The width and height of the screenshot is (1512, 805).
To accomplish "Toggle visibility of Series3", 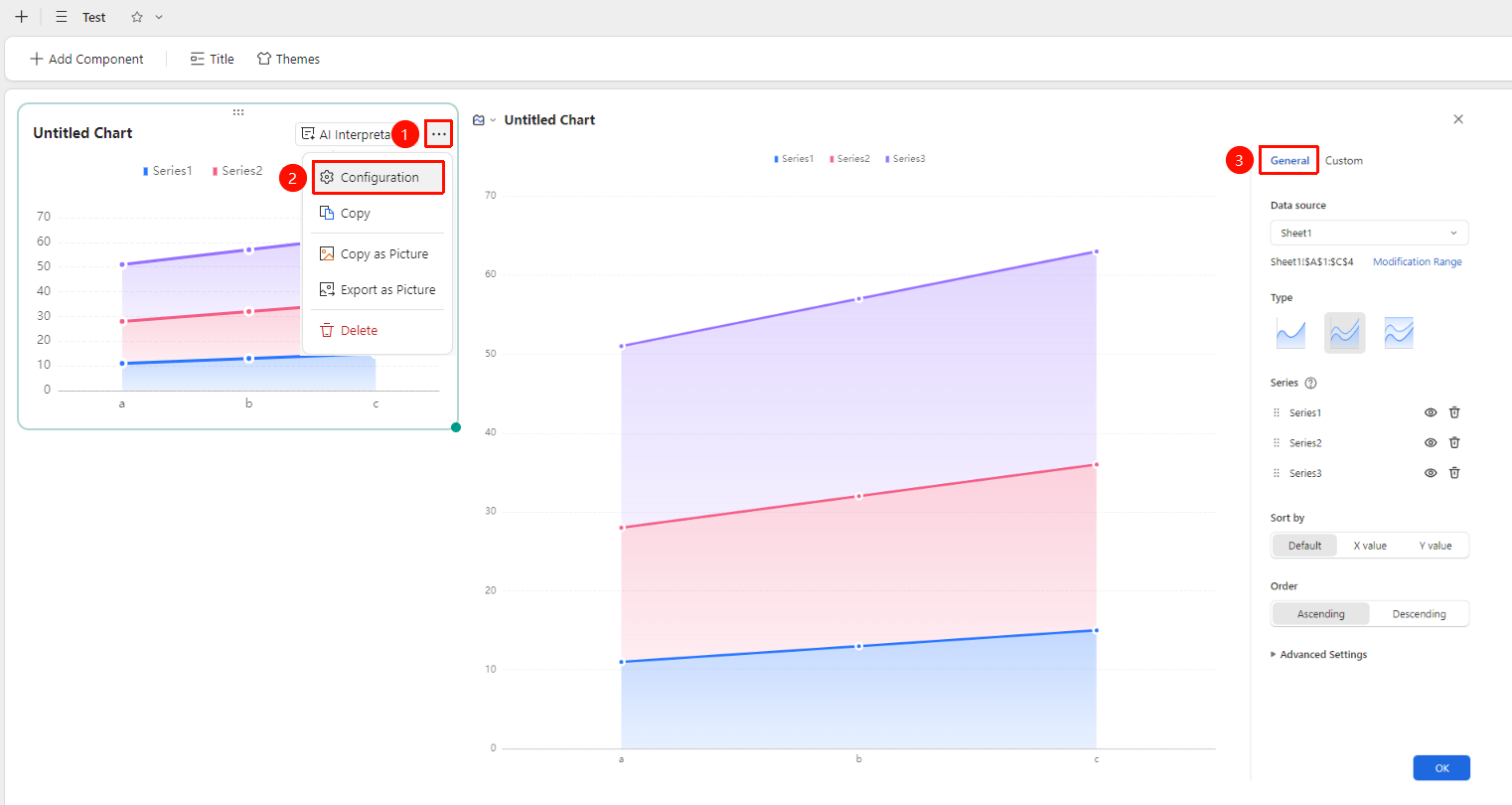I will 1431,473.
